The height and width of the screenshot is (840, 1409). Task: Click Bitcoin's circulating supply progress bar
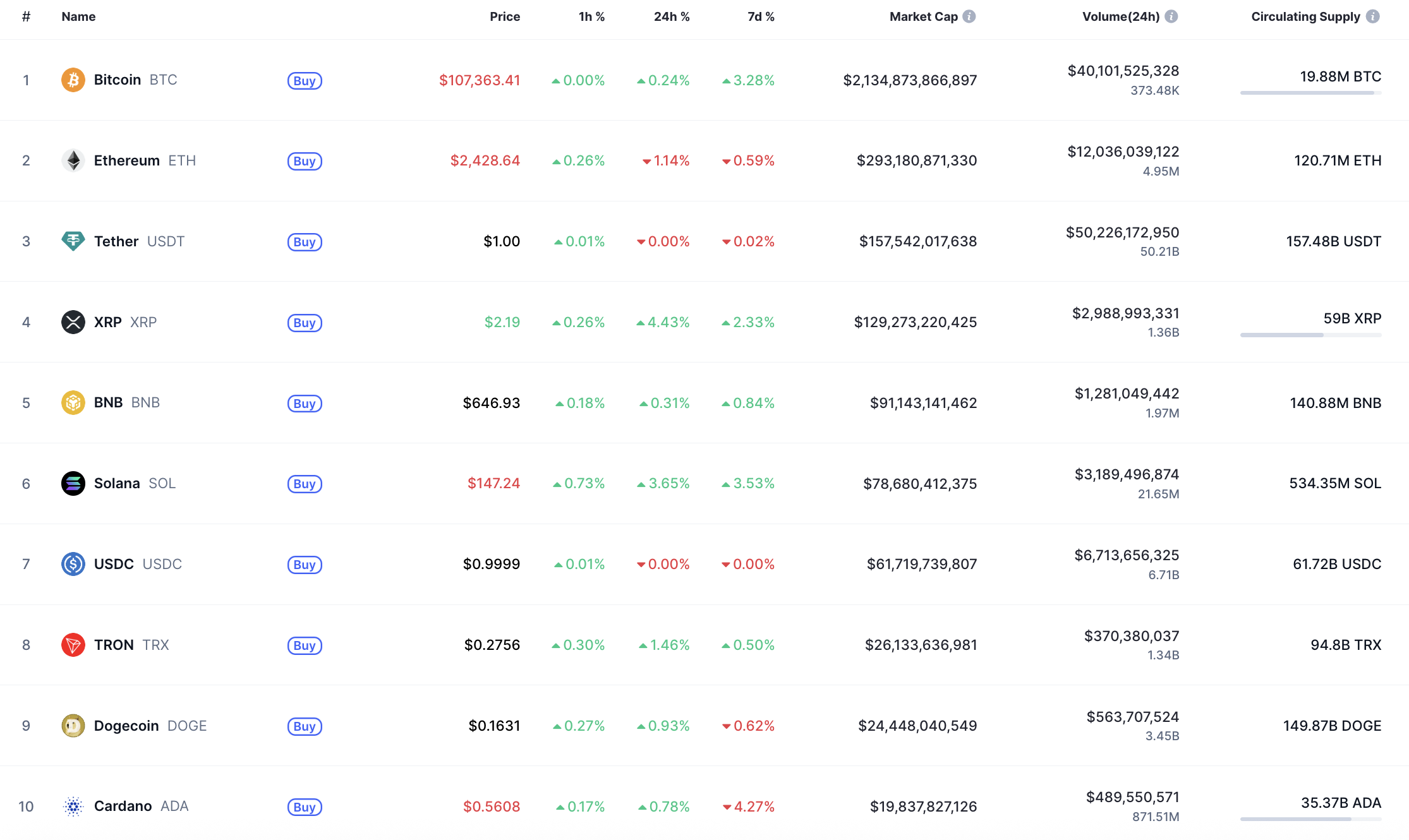(x=1310, y=93)
